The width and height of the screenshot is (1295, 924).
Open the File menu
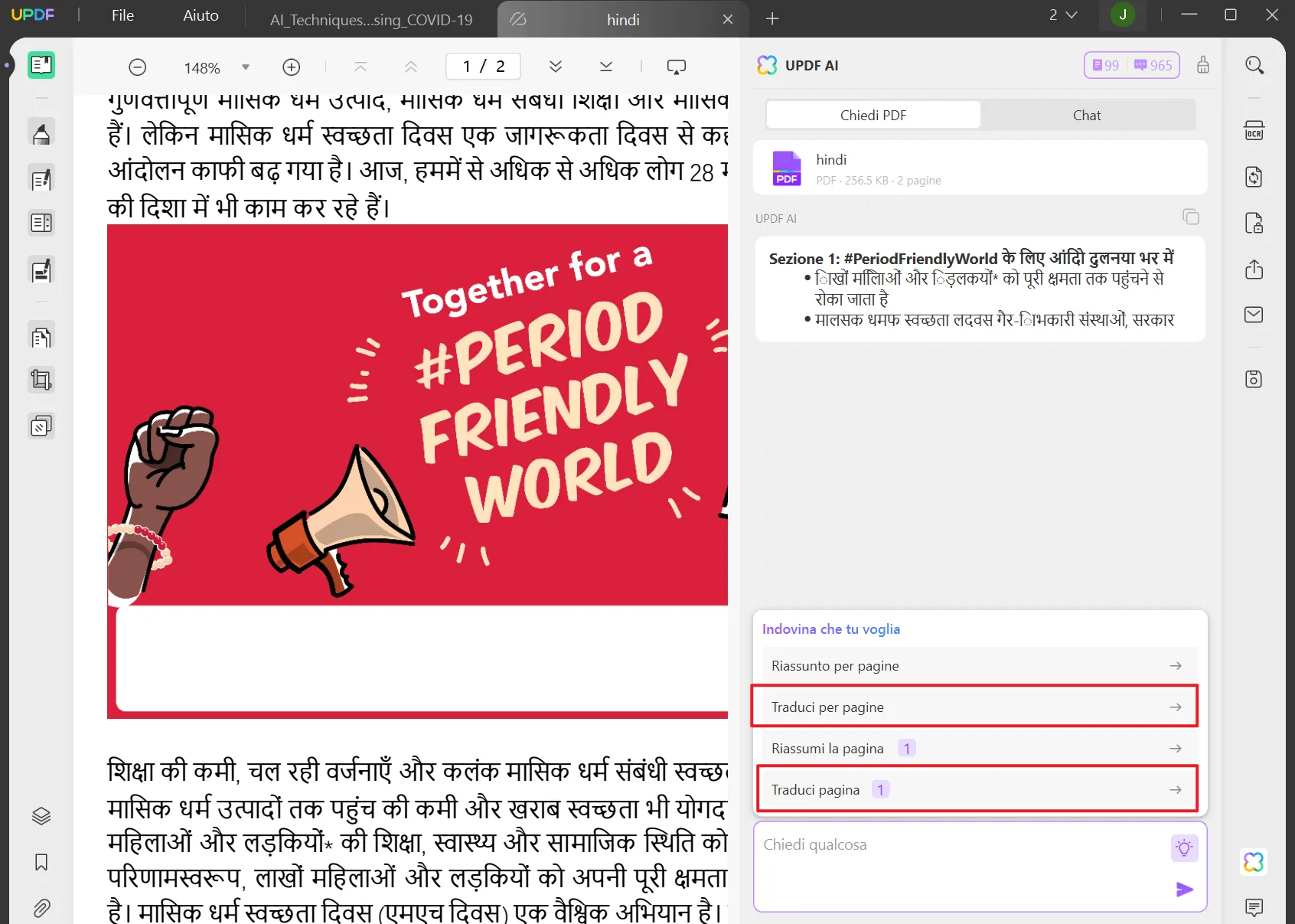pyautogui.click(x=122, y=15)
